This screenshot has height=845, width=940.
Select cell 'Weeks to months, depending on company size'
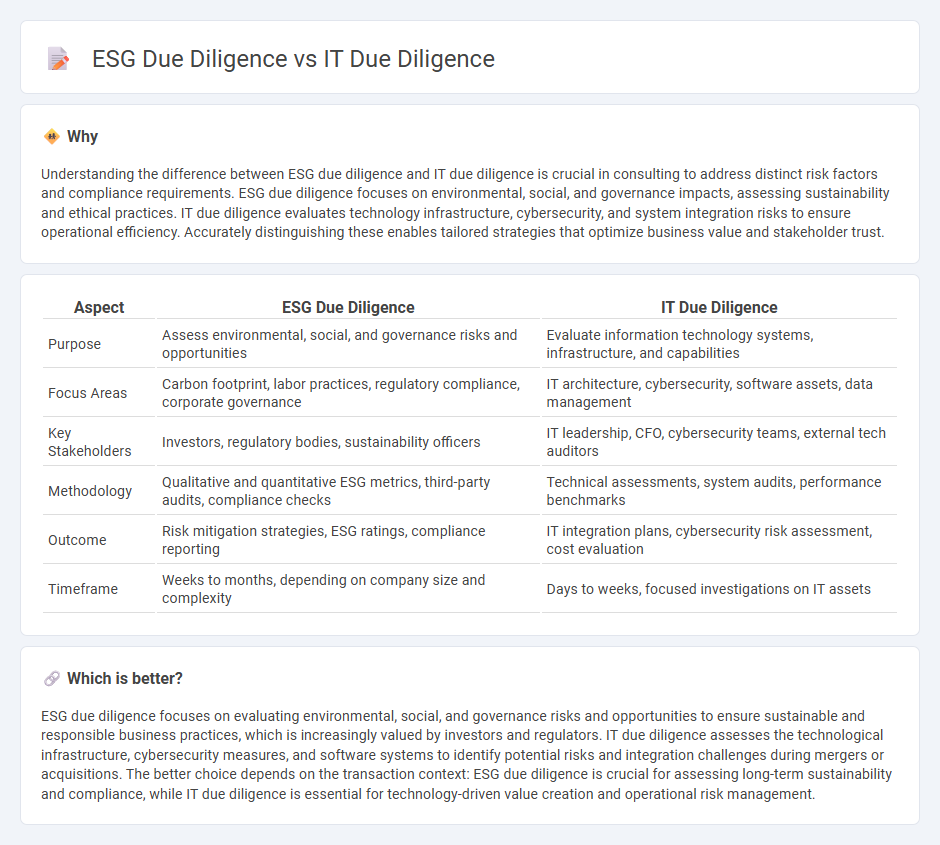(x=348, y=589)
